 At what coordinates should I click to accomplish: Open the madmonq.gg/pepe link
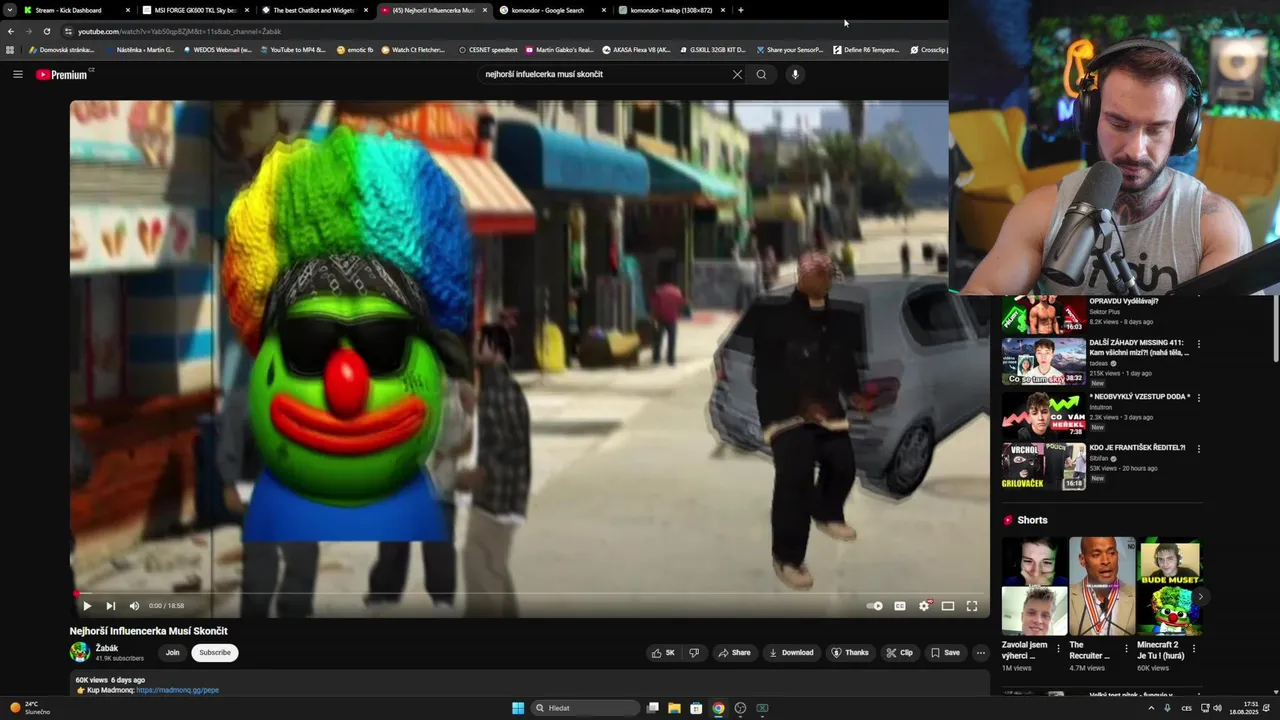click(x=177, y=690)
